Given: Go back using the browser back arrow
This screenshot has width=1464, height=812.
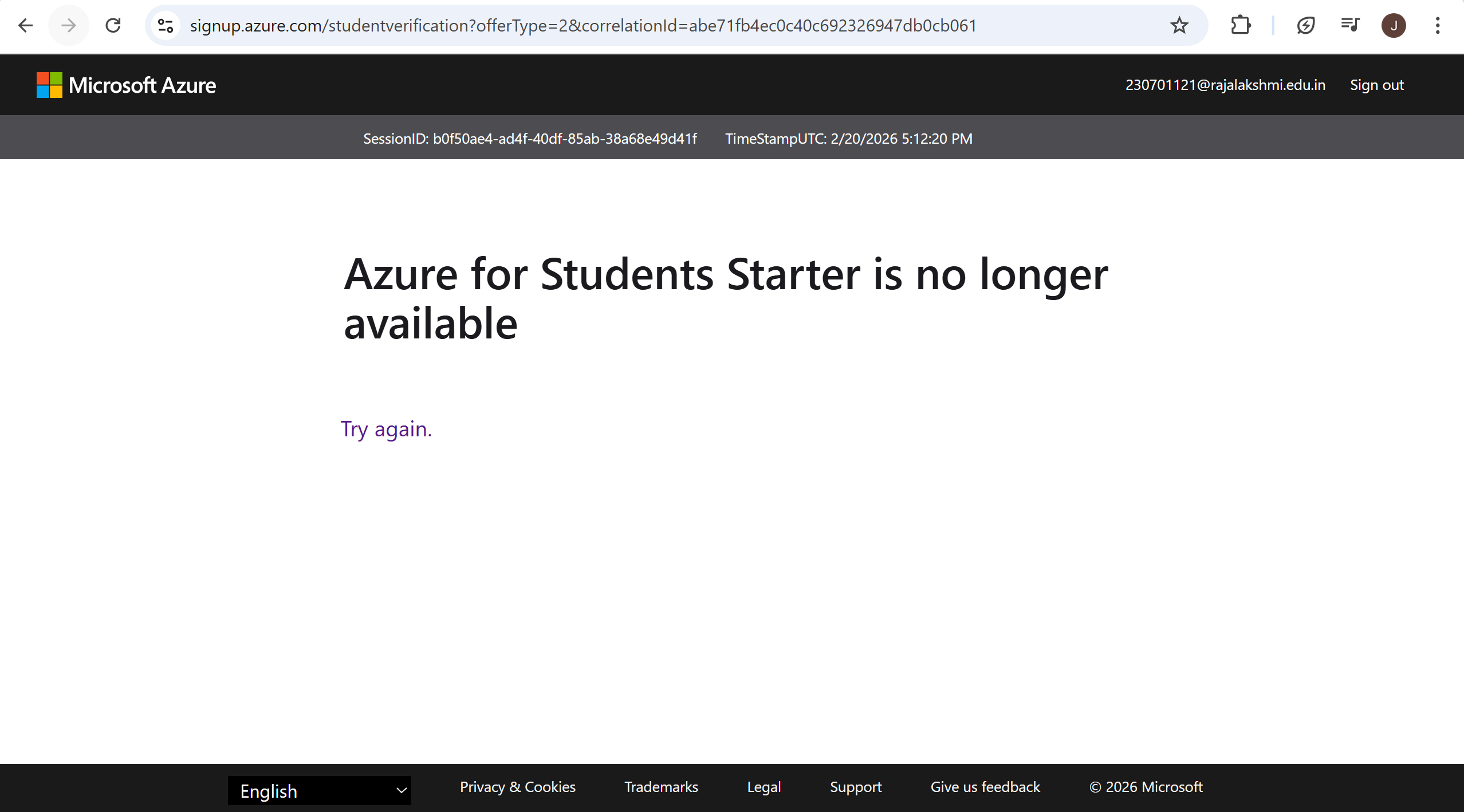Looking at the screenshot, I should [x=25, y=25].
